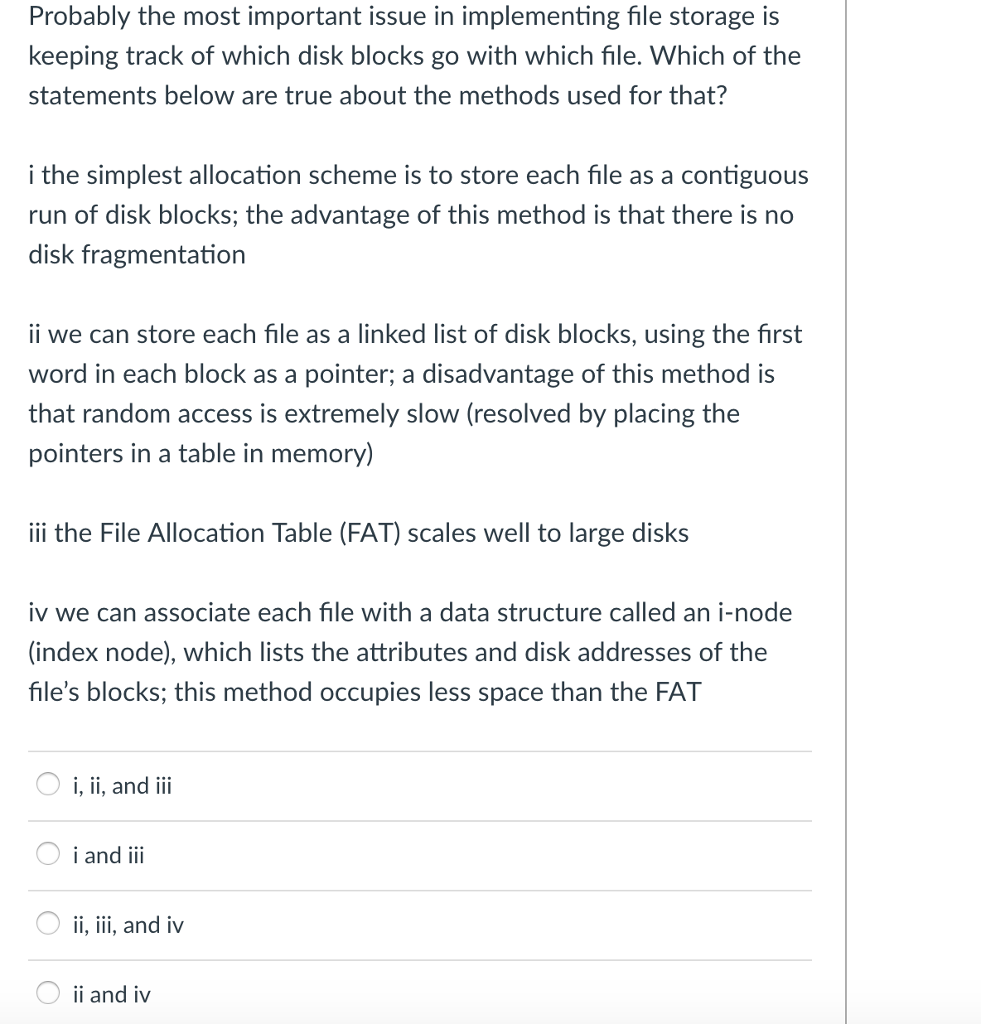This screenshot has width=981, height=1024.
Task: Select the radio button for "i, ii, and iii"
Action: coord(47,784)
